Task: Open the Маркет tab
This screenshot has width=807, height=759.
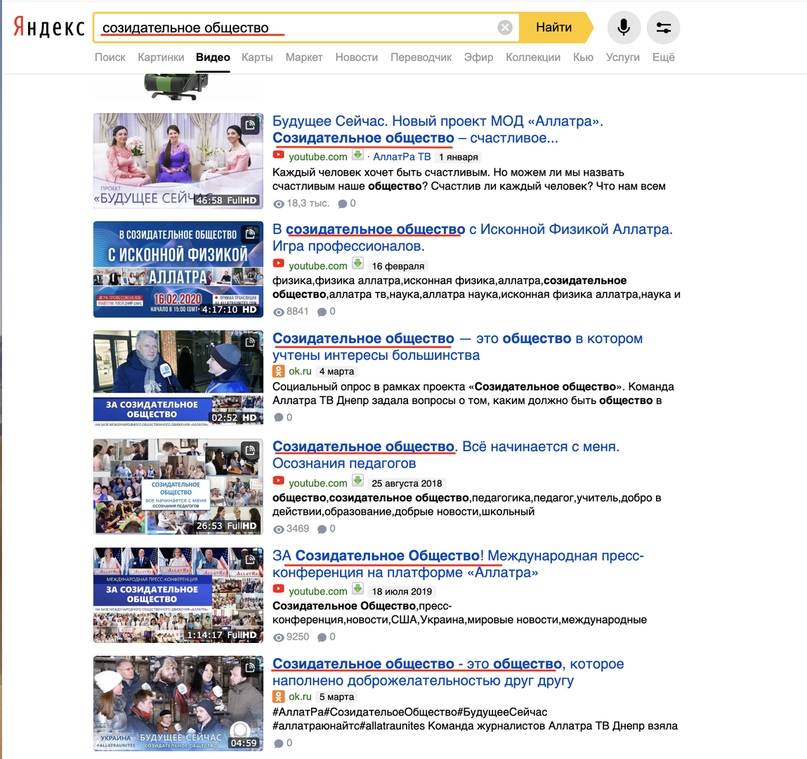Action: pyautogui.click(x=304, y=57)
